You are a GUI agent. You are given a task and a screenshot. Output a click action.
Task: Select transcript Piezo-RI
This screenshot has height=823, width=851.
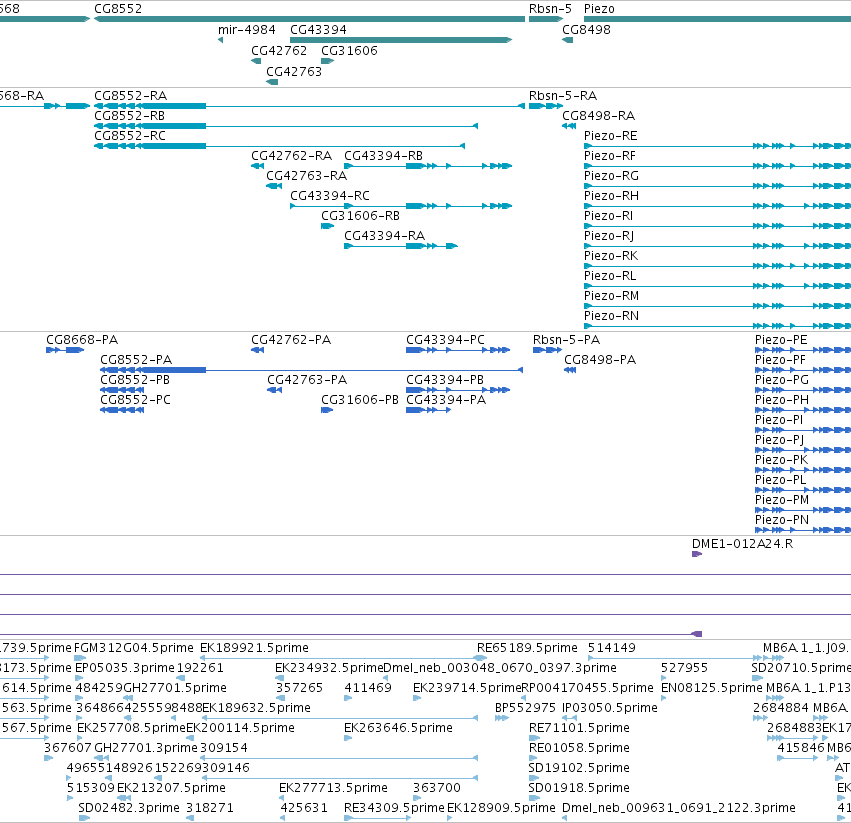coord(608,216)
